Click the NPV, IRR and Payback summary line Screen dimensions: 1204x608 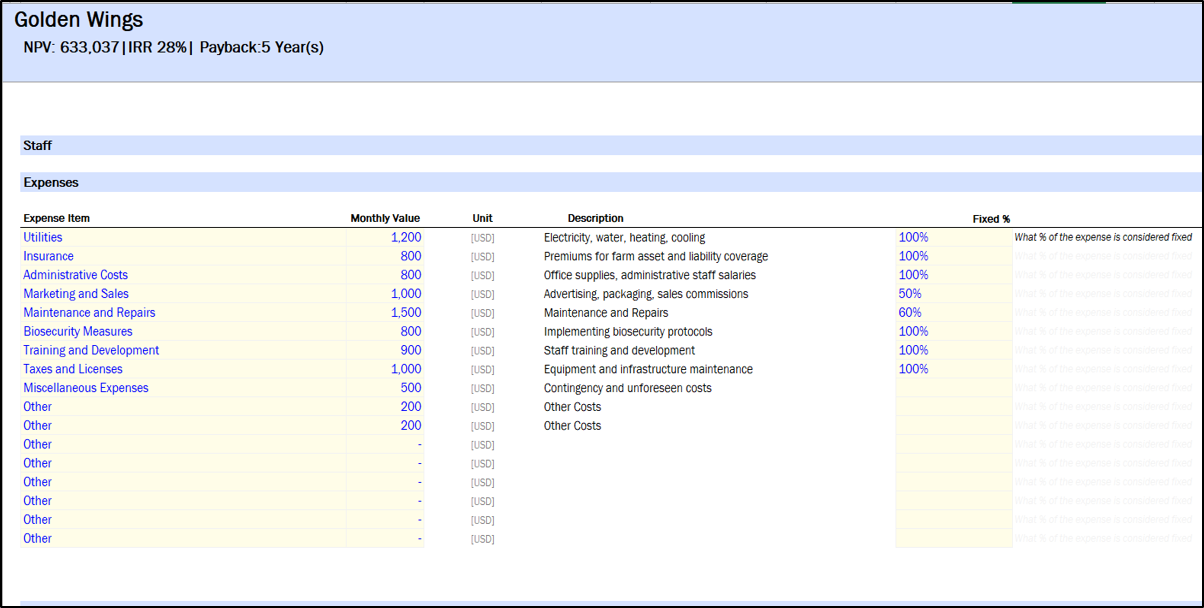pyautogui.click(x=173, y=47)
